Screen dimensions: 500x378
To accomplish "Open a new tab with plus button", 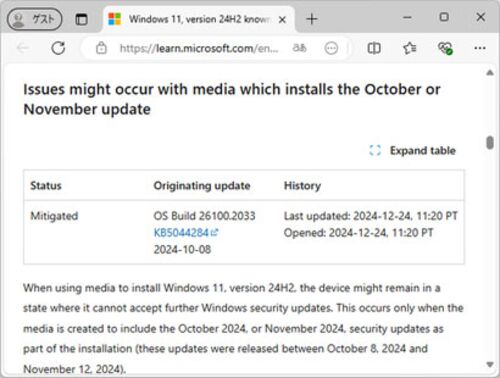I will (312, 19).
